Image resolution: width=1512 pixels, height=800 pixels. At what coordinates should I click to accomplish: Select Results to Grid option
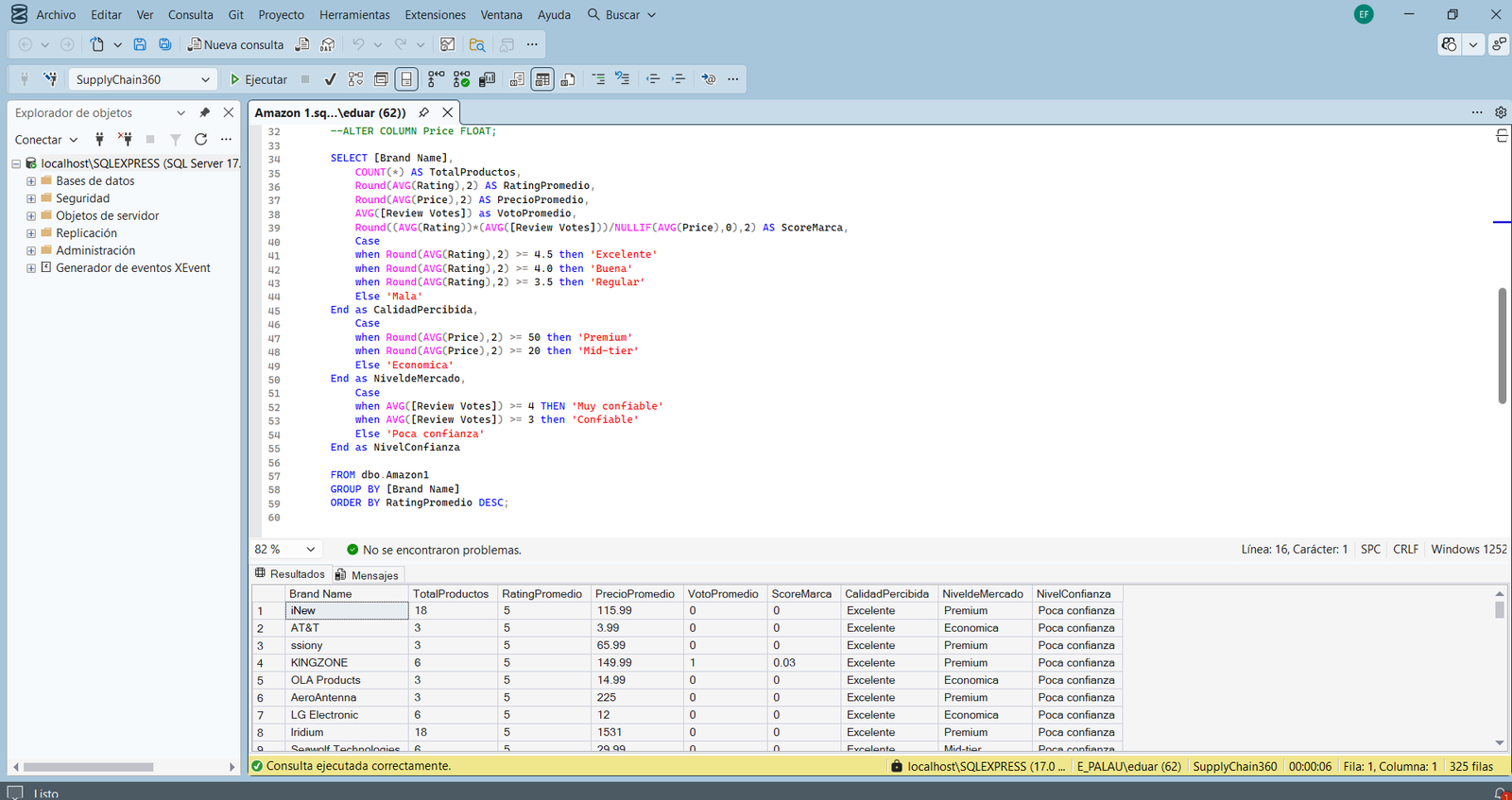tap(542, 79)
